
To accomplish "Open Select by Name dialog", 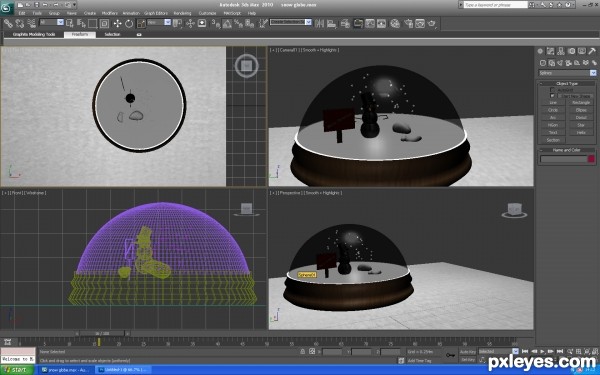I will pos(81,24).
